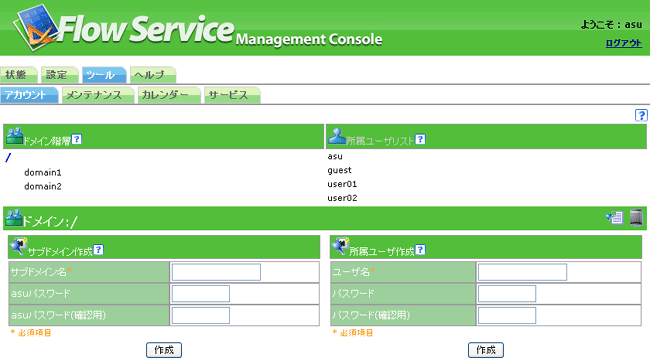Image resolution: width=650 pixels, height=361 pixels.
Task: Select user01 in the user list
Action: [342, 184]
